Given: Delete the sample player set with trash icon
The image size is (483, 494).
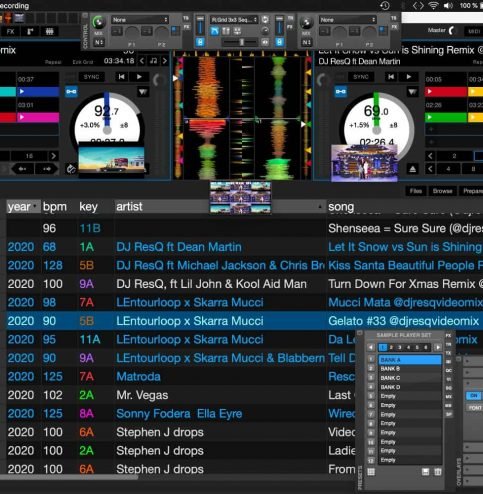Looking at the screenshot, I should (438, 472).
